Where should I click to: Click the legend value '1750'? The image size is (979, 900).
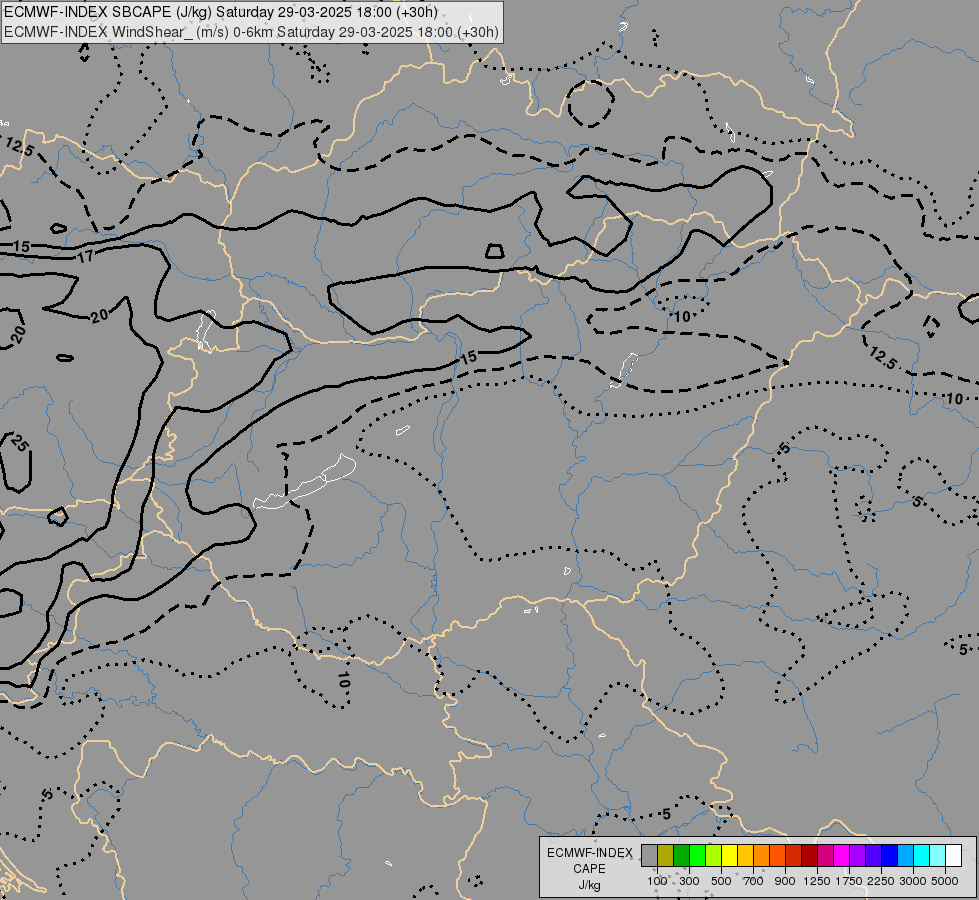849,881
